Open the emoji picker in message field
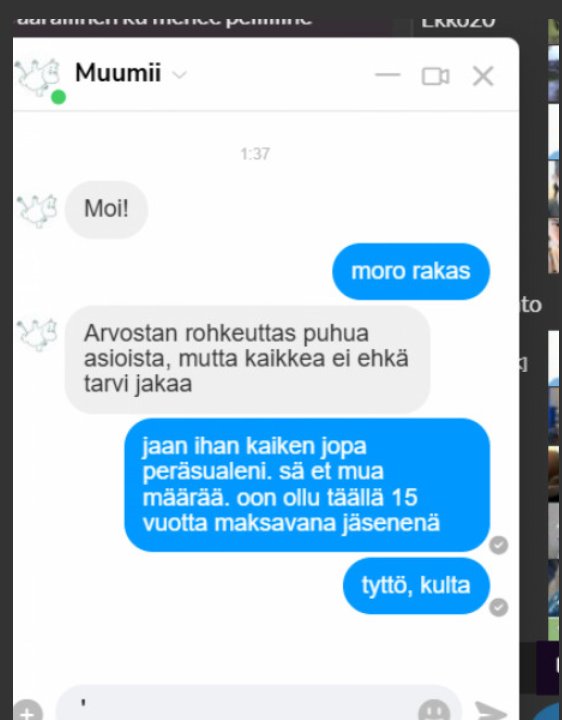This screenshot has width=562, height=720. click(434, 711)
